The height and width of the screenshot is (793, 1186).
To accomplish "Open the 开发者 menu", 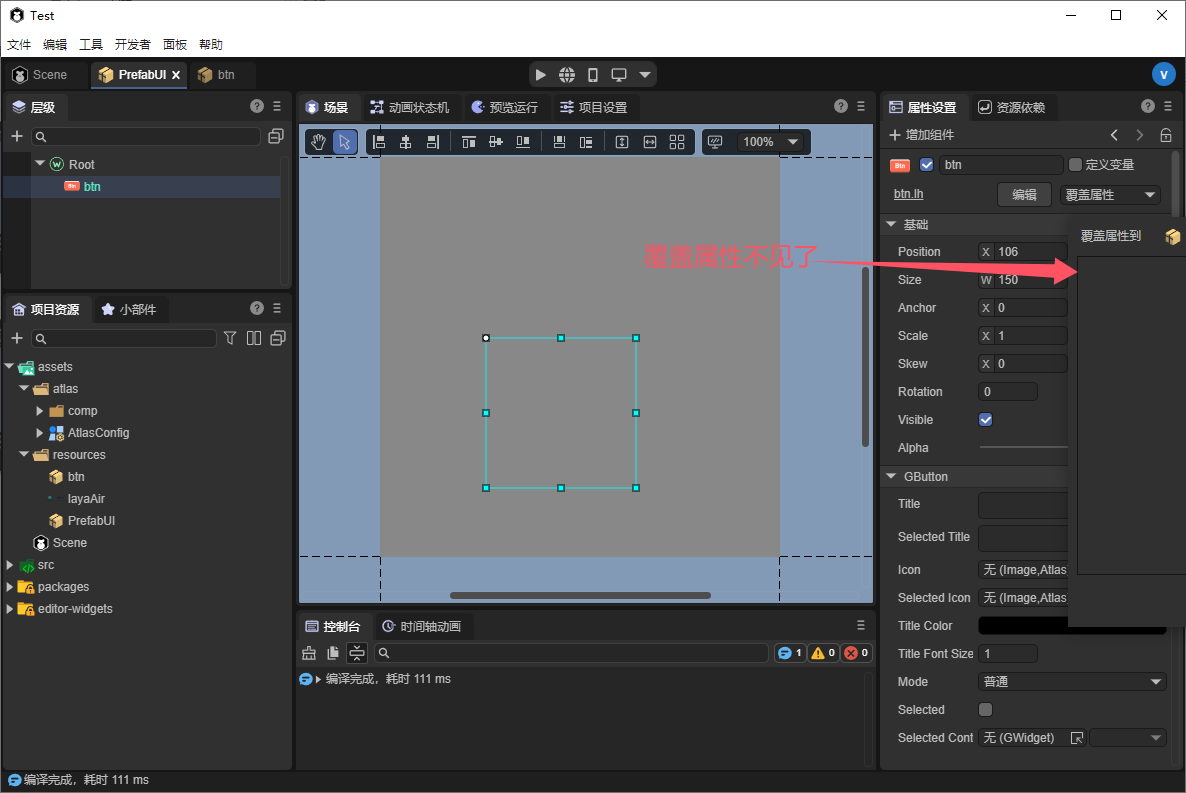I will point(132,45).
